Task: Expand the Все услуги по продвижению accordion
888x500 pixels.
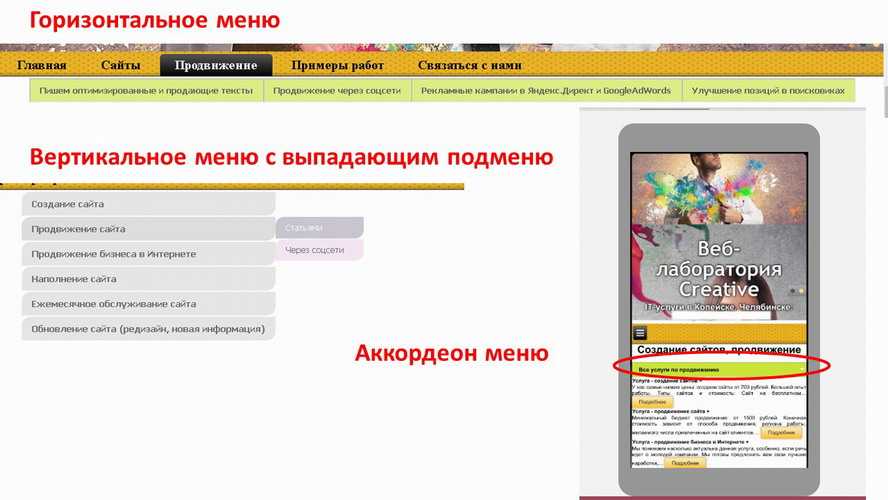Action: [718, 369]
